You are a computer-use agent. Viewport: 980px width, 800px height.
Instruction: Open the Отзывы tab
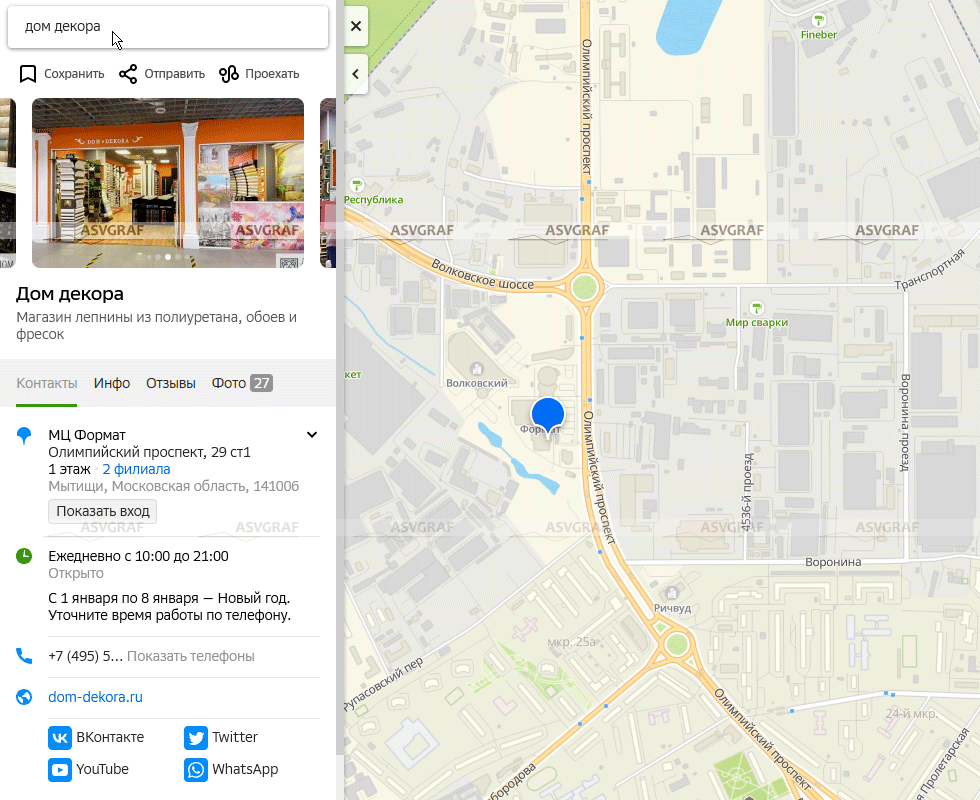click(x=171, y=383)
